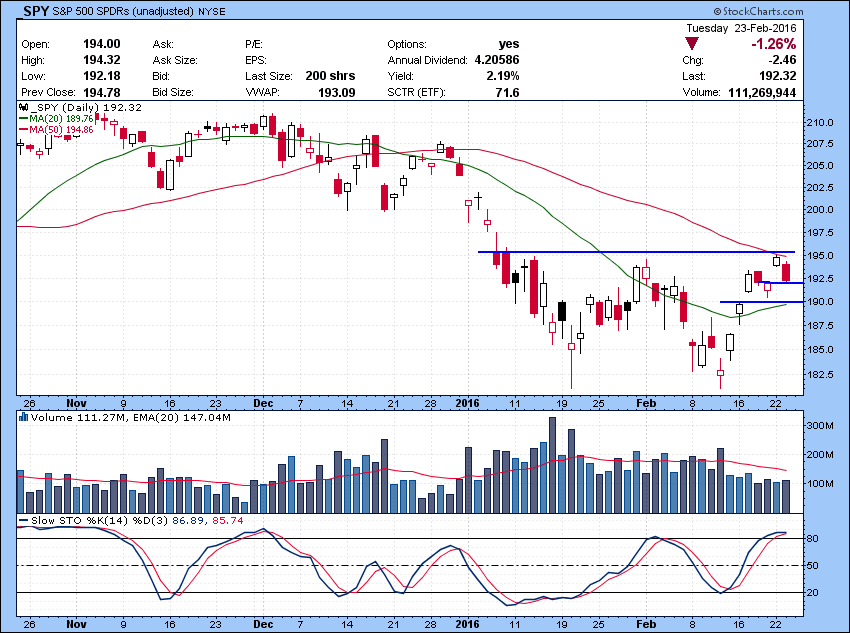Click the long blue resistance line near 195
850x633 pixels.
636,251
